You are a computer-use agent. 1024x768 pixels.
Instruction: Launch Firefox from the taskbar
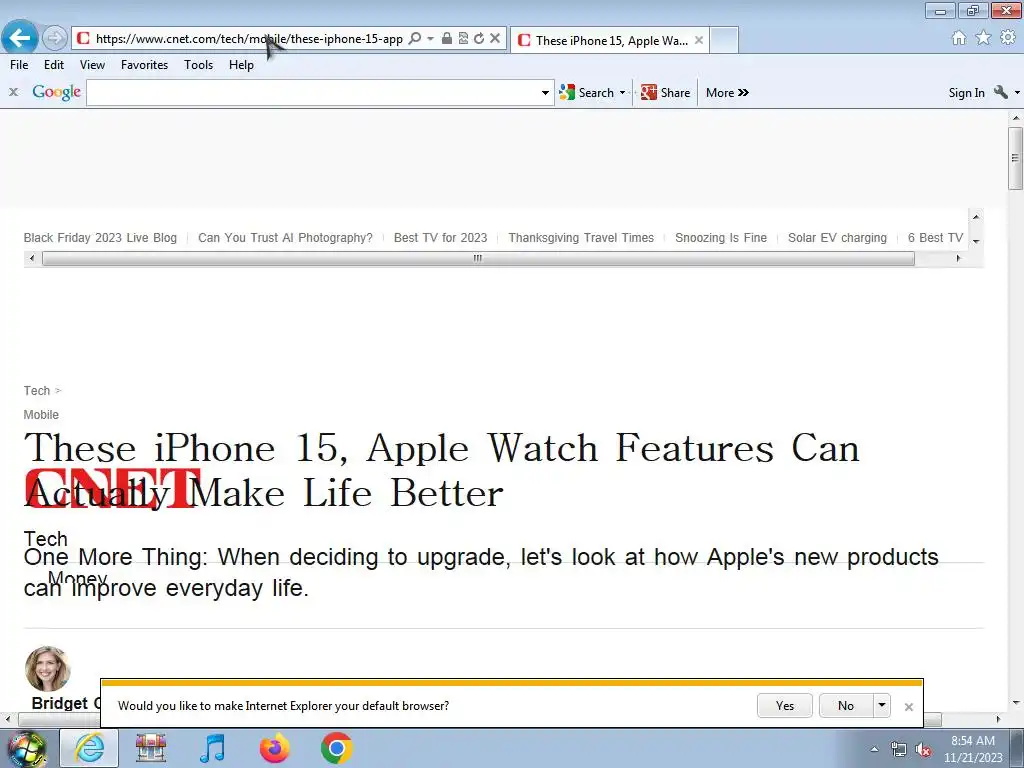pyautogui.click(x=275, y=749)
